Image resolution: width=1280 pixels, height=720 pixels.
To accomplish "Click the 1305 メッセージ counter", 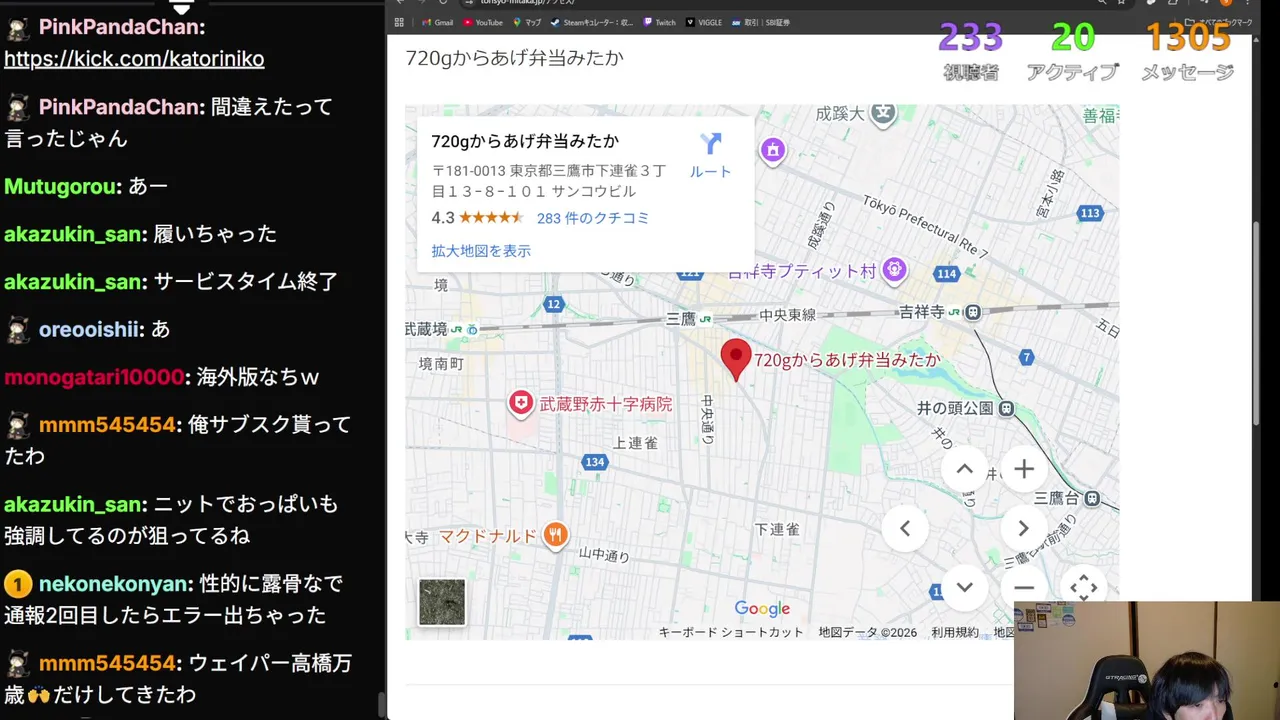I will (x=1187, y=52).
